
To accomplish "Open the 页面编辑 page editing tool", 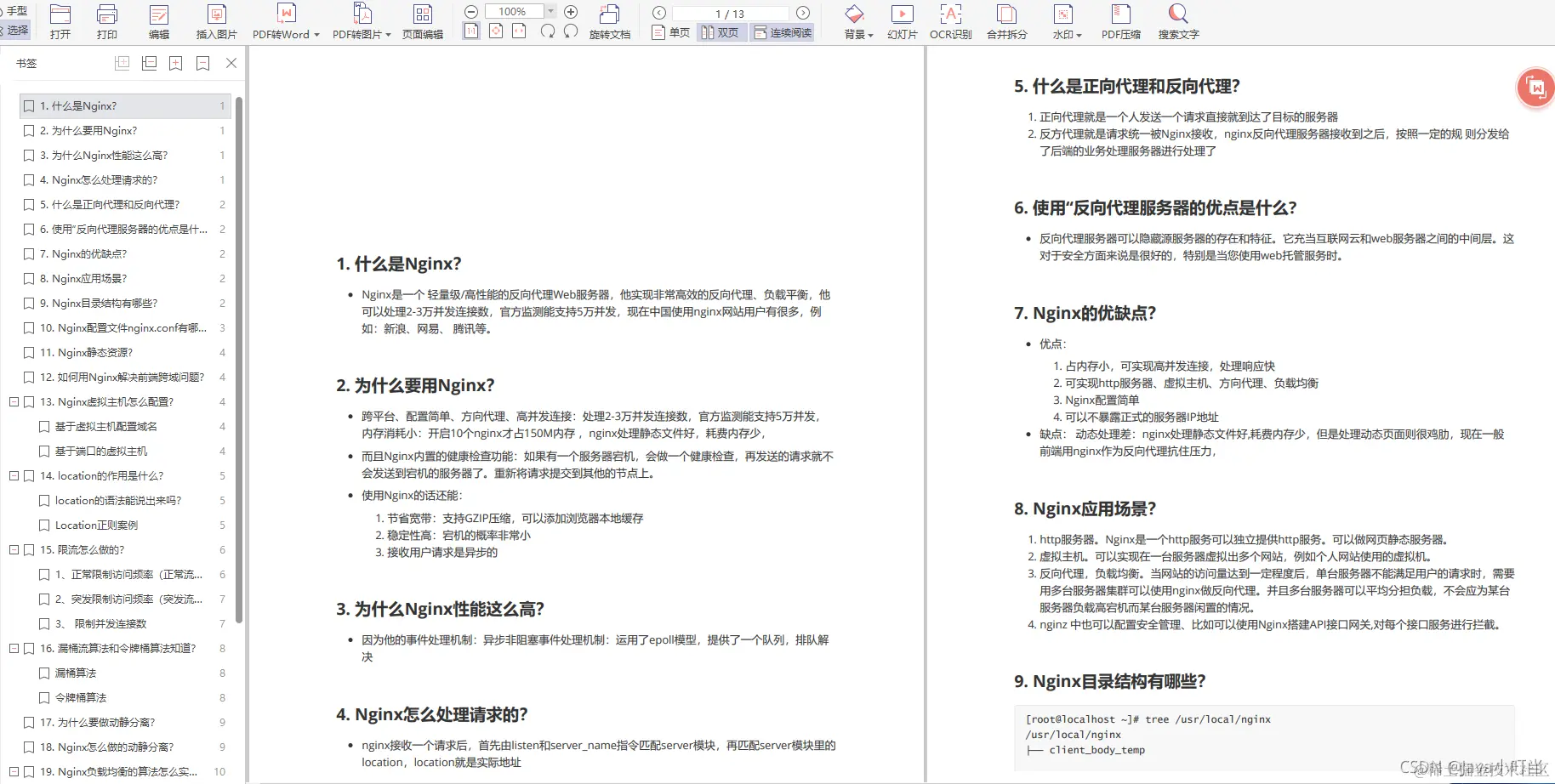I will click(423, 20).
